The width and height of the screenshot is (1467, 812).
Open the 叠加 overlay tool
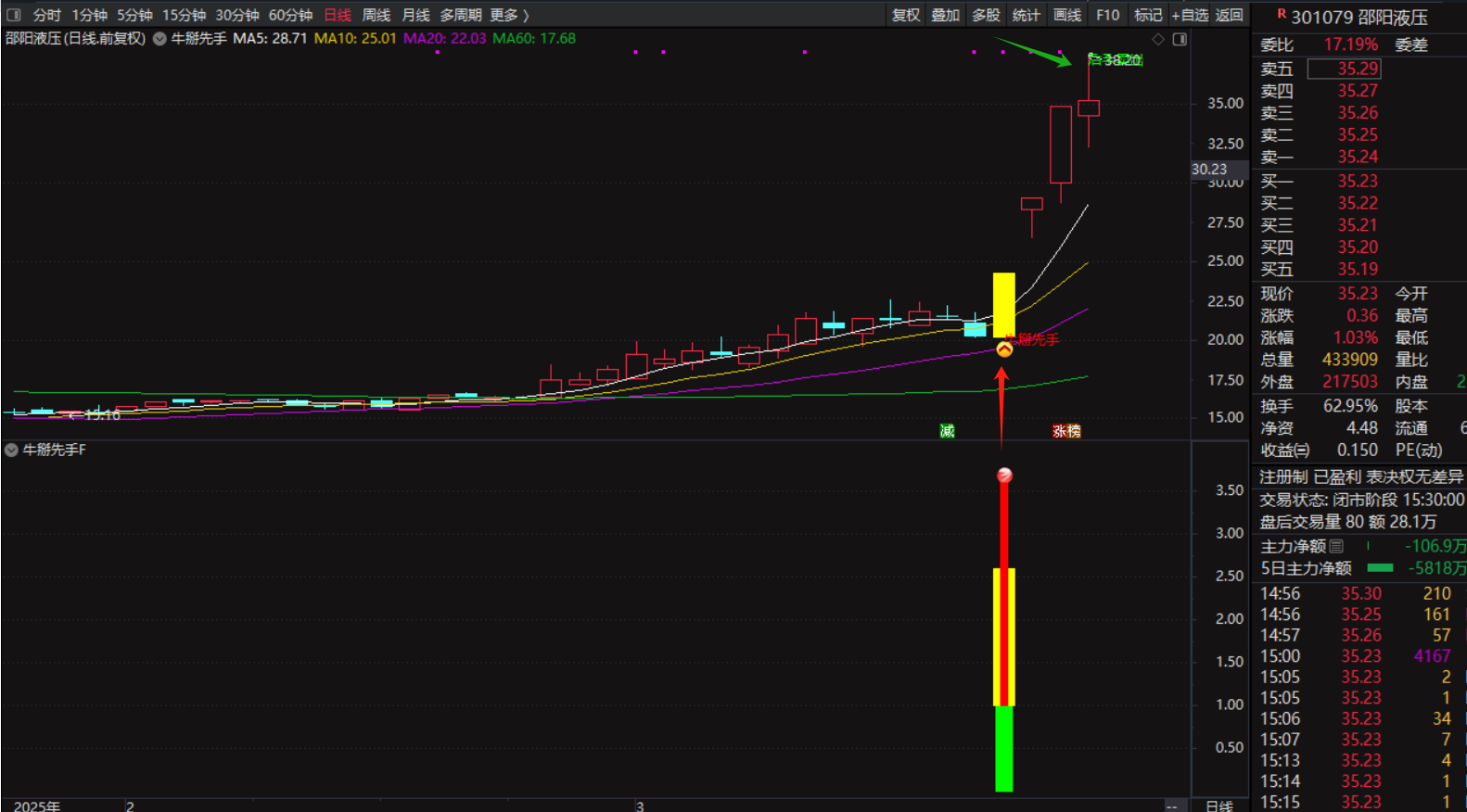[945, 15]
